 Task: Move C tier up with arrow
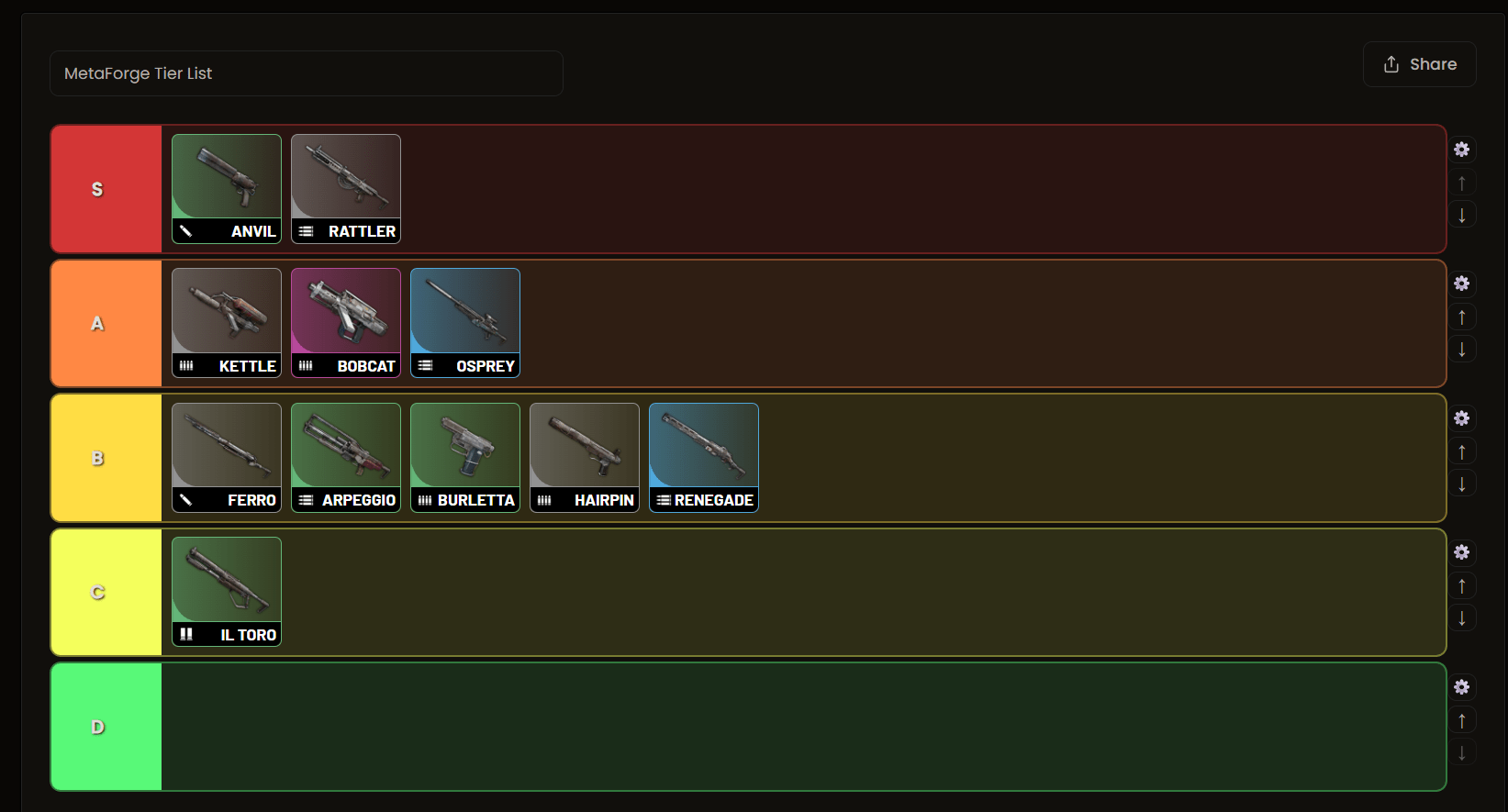(x=1462, y=585)
